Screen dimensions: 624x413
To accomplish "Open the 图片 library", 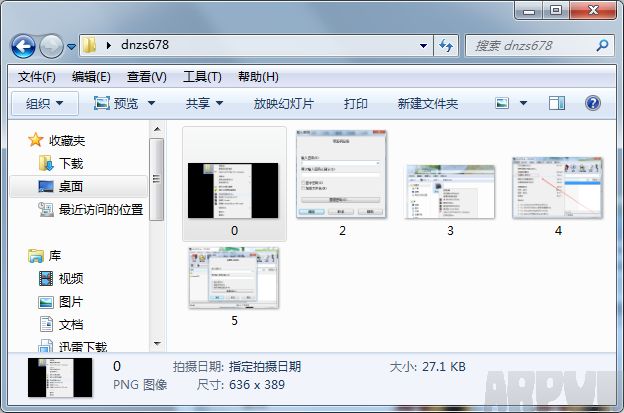I will point(71,302).
